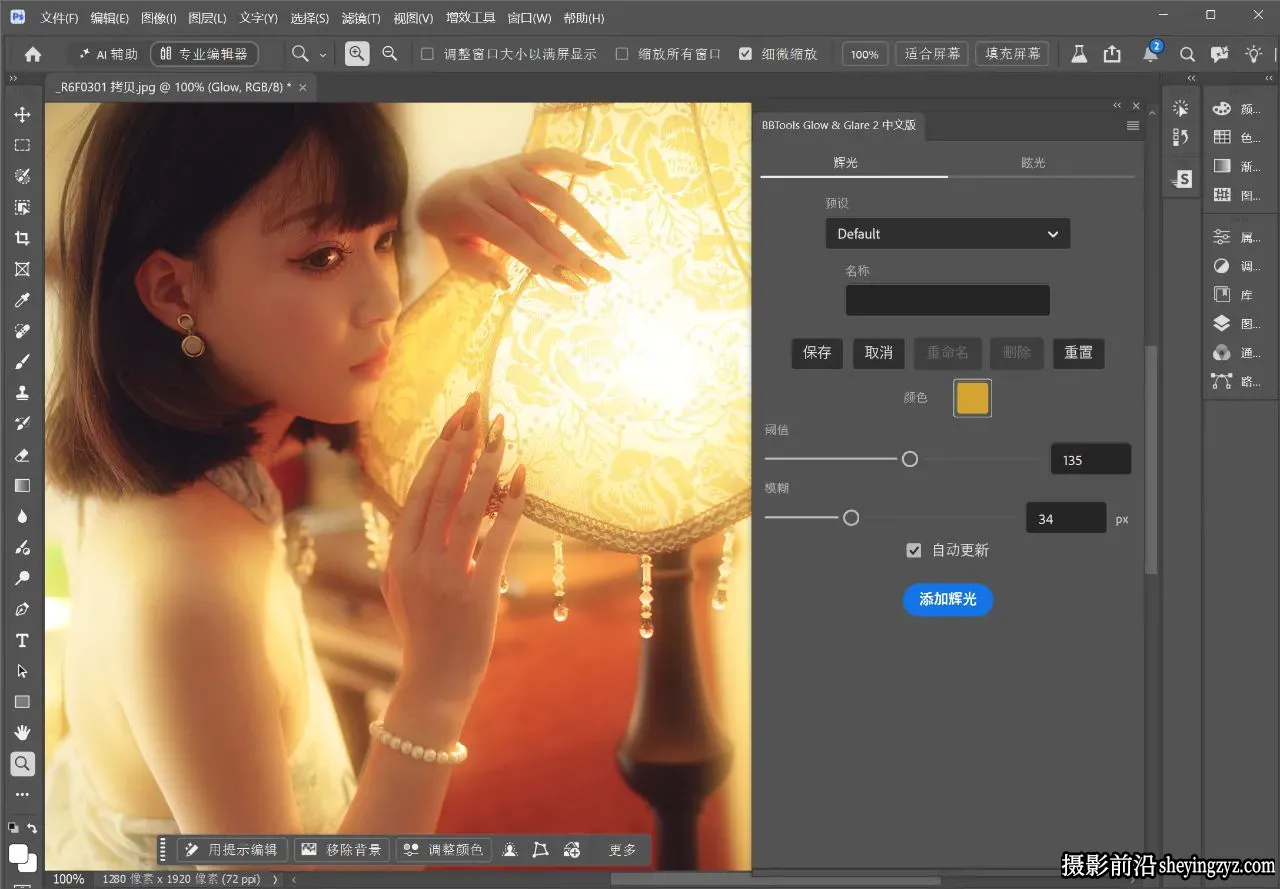Uncheck the 细微缩放 checkbox
Screen dimensions: 1280x889
click(x=745, y=54)
